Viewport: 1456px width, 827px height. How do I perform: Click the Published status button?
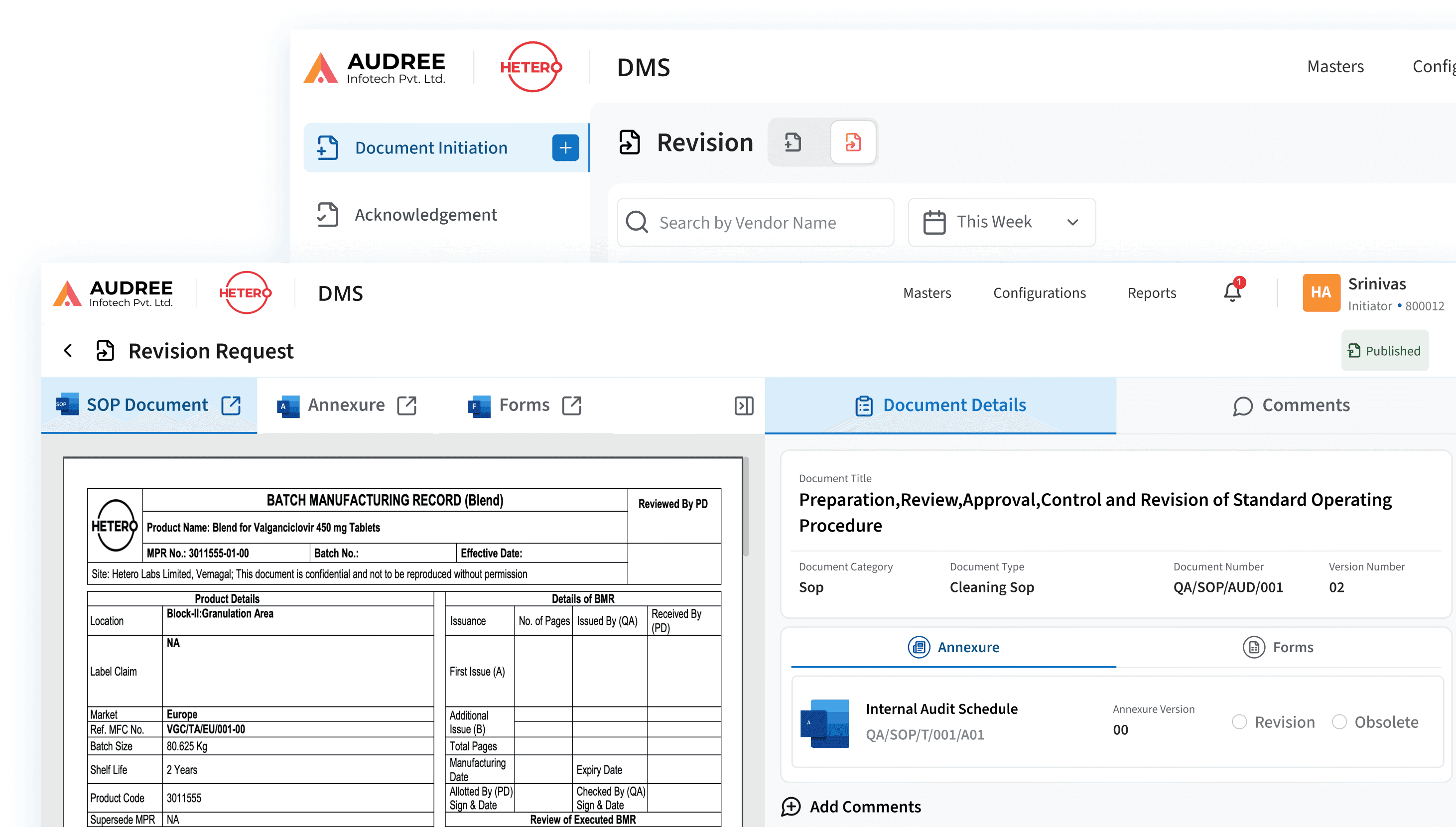click(1384, 351)
